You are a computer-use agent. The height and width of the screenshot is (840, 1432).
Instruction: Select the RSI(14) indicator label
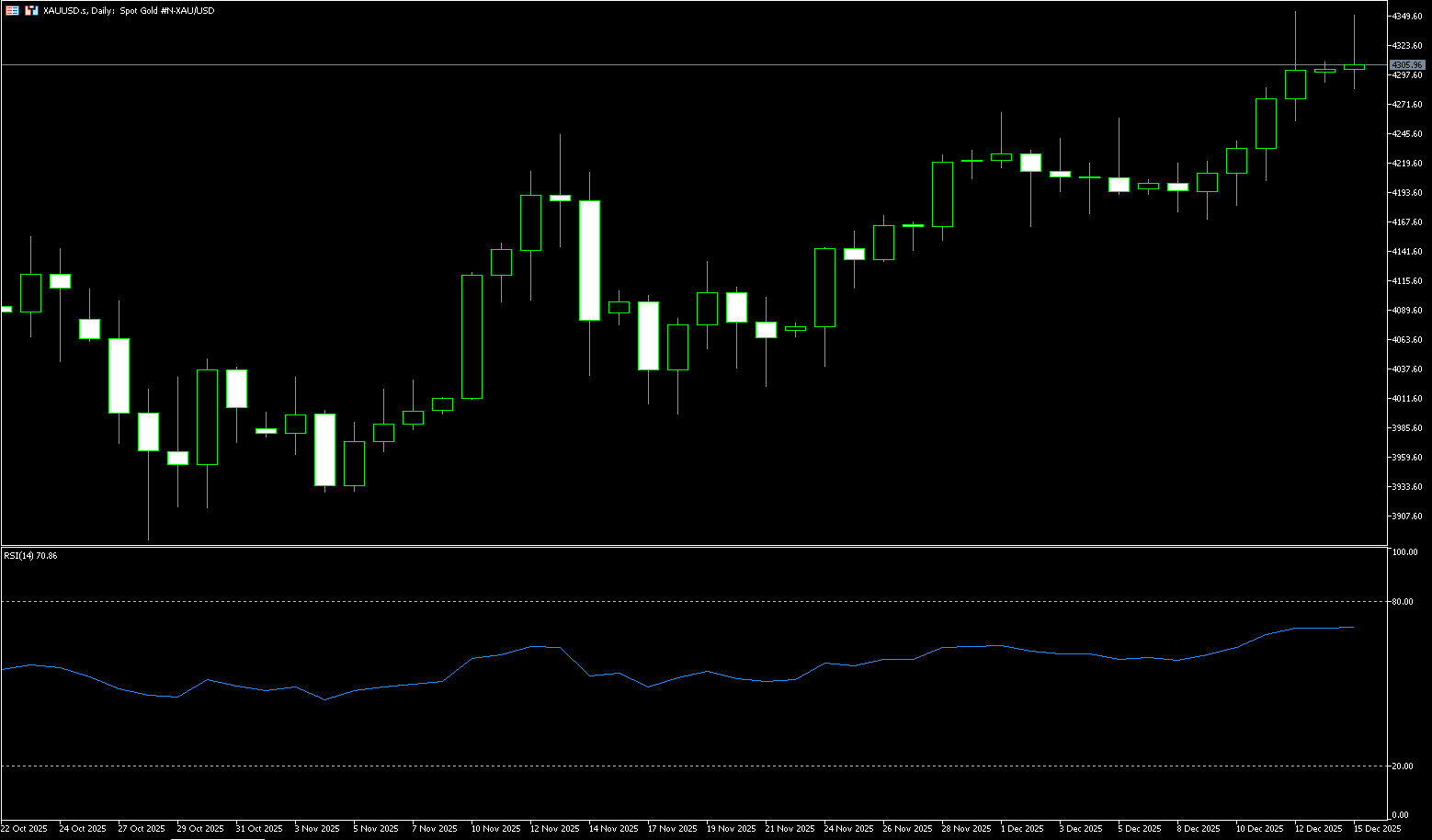30,556
